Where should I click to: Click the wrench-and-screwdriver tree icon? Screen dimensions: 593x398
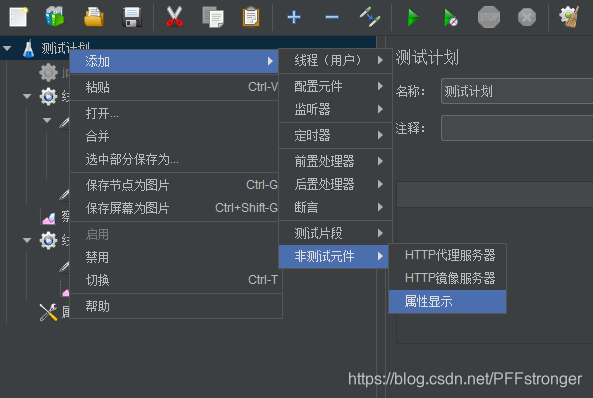[x=48, y=312]
